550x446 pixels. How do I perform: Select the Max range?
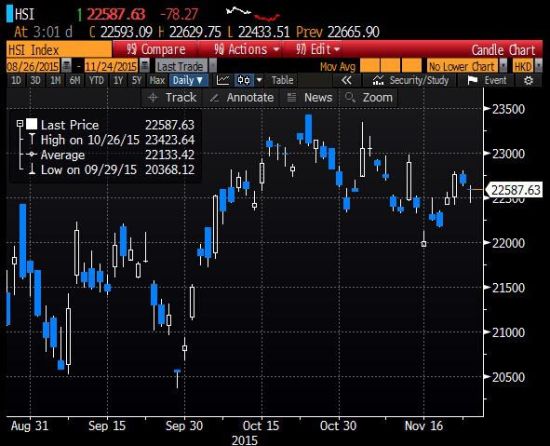(x=157, y=80)
